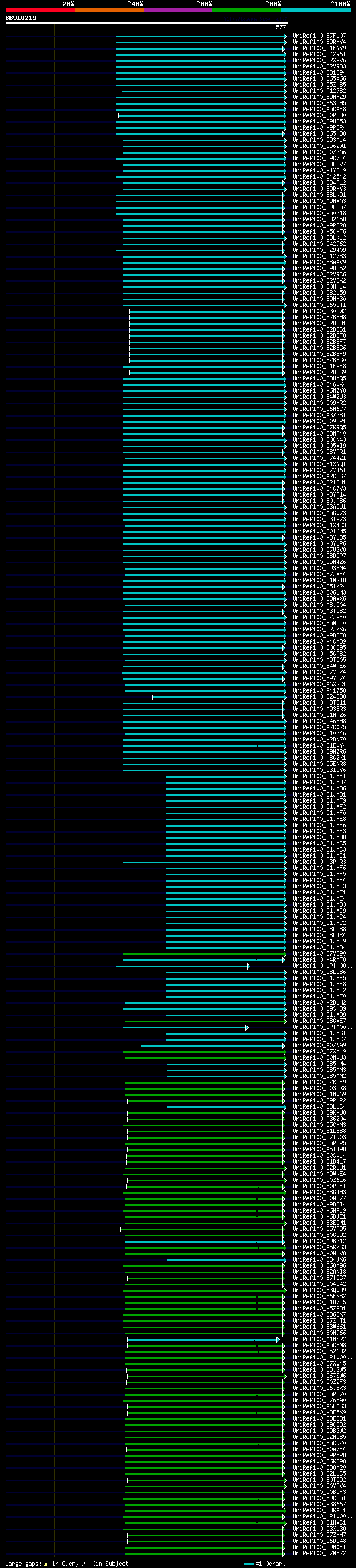
Task: Click the orange ~40% identity legend segment
Action: click(x=109, y=10)
